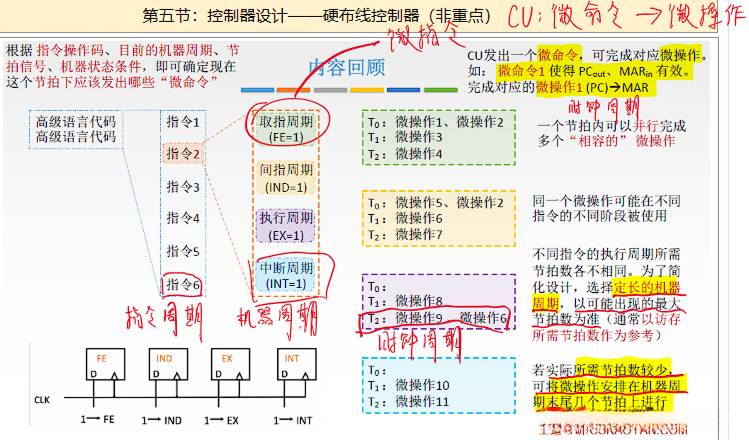Click the 内容回顾 heading

(347, 67)
